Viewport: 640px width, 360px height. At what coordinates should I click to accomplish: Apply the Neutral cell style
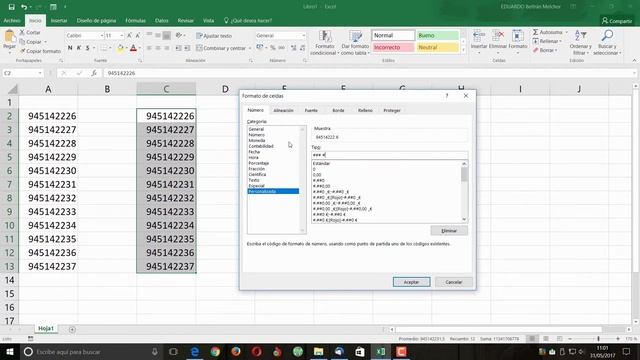pyautogui.click(x=438, y=47)
